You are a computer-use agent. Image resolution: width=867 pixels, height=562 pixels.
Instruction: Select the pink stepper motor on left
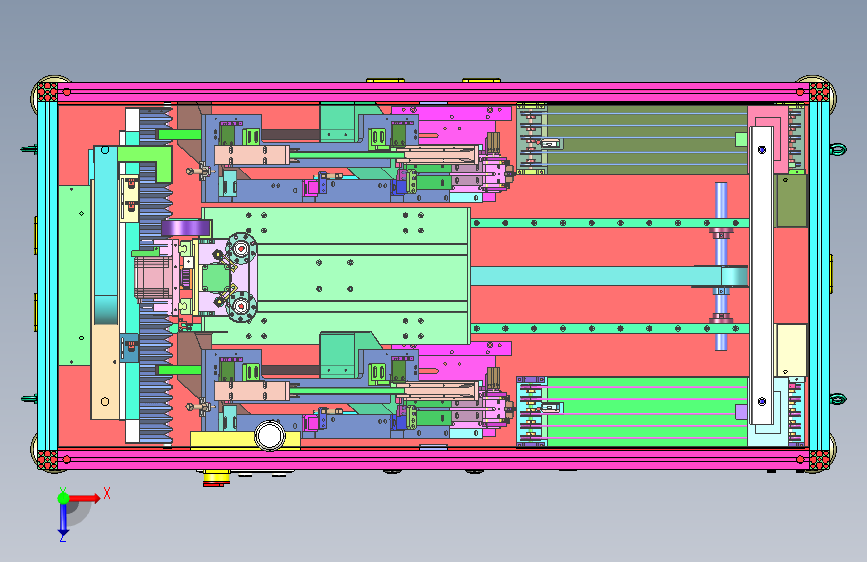[x=153, y=278]
